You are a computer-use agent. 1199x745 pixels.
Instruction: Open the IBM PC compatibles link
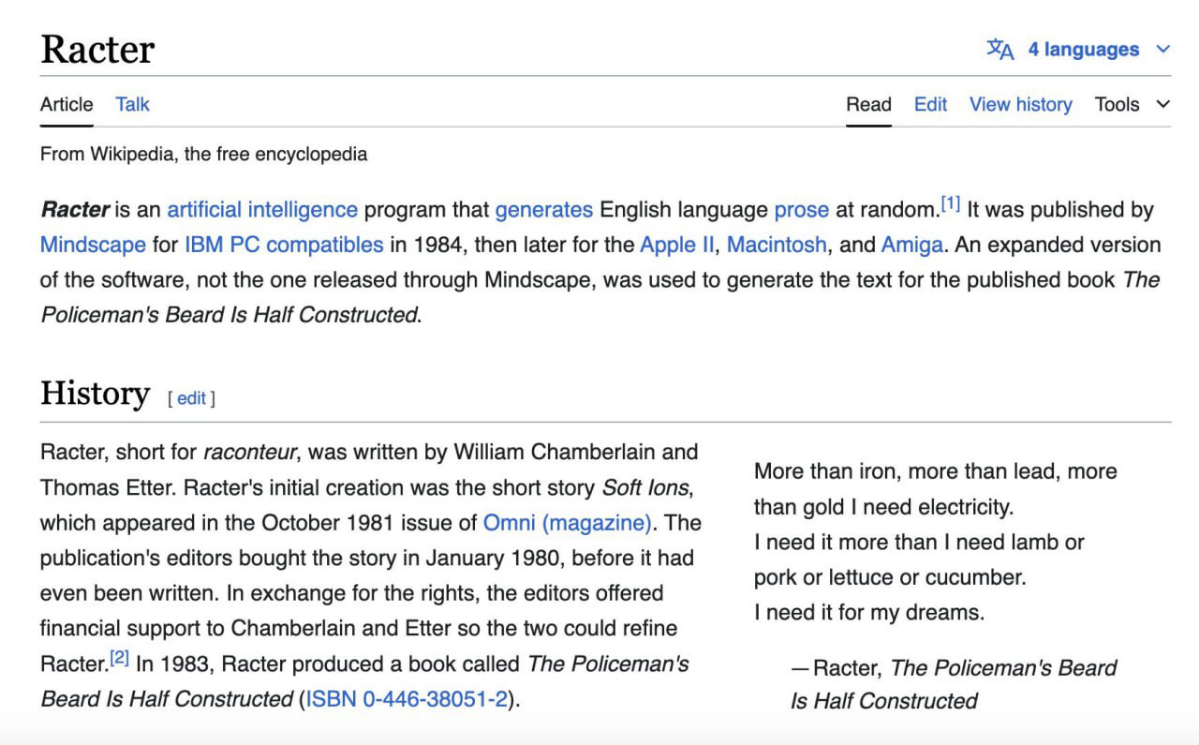point(284,245)
